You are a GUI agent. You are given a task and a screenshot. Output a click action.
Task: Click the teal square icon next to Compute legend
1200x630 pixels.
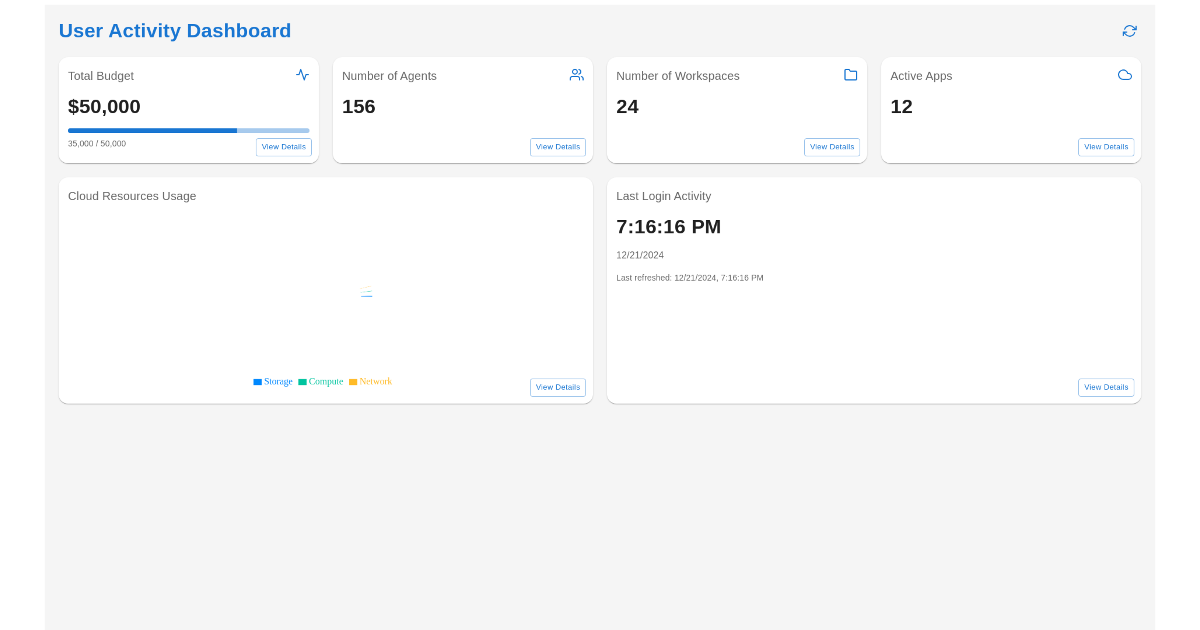302,381
